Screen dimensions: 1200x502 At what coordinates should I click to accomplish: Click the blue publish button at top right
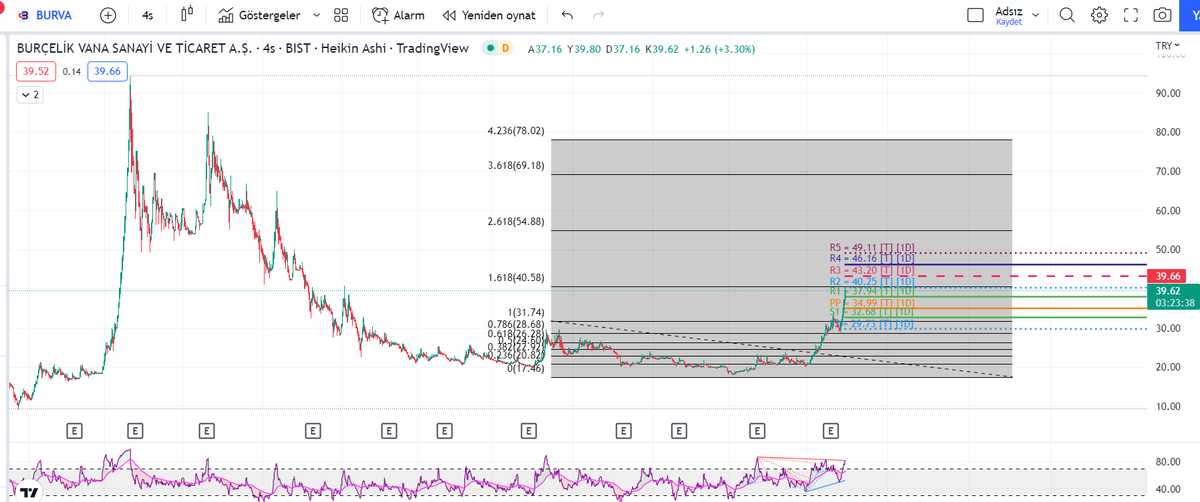coord(1192,15)
